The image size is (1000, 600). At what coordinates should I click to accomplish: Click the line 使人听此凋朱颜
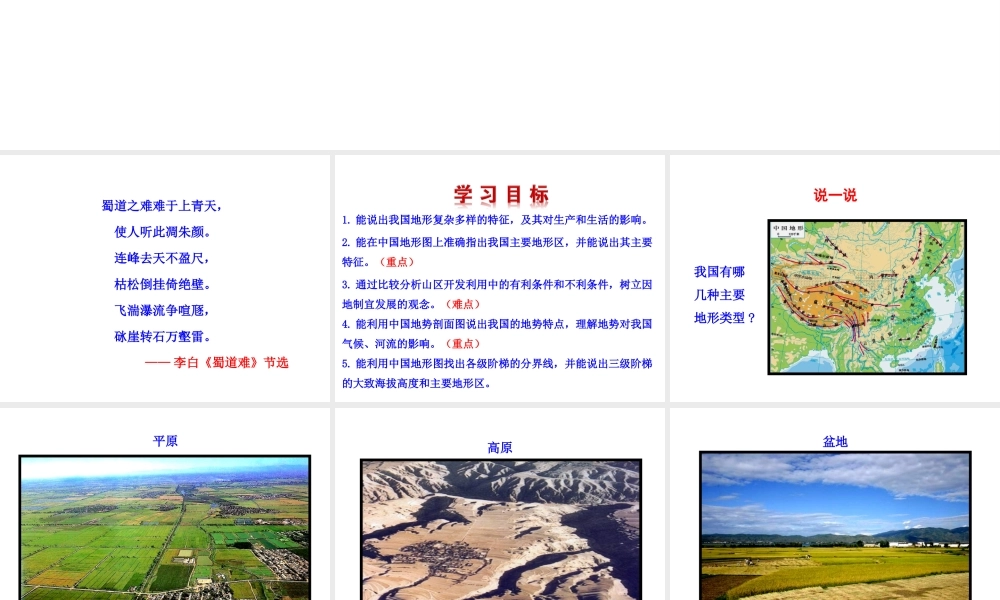click(163, 232)
